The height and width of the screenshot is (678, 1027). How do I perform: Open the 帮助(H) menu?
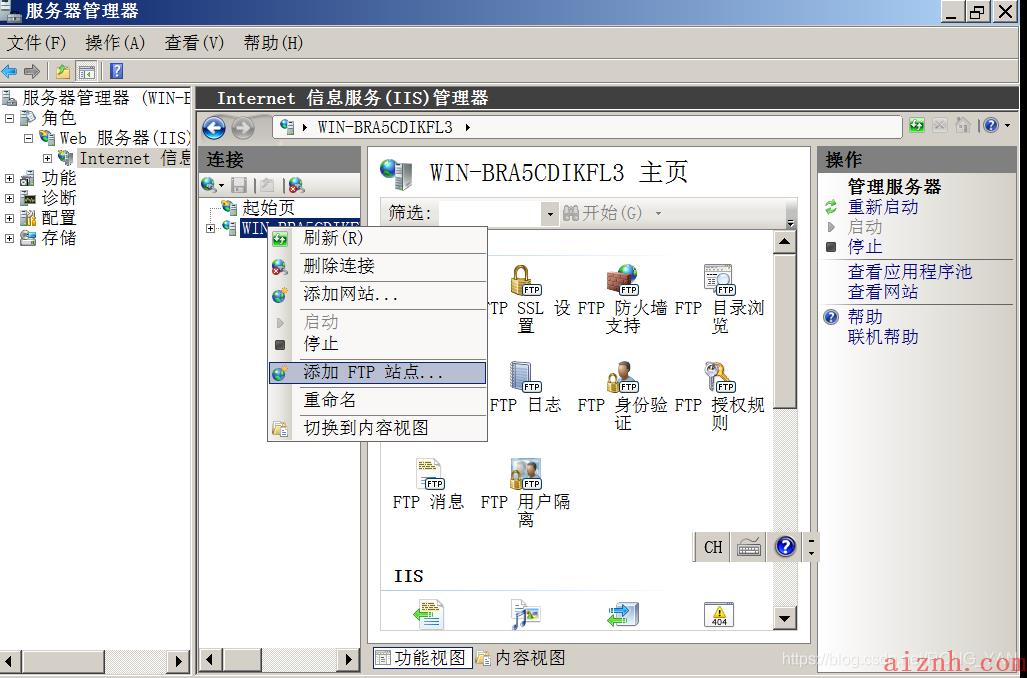pyautogui.click(x=274, y=43)
